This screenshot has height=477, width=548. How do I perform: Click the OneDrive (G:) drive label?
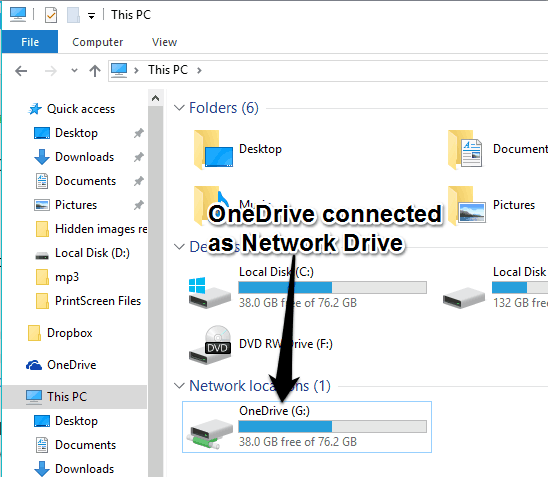274,411
